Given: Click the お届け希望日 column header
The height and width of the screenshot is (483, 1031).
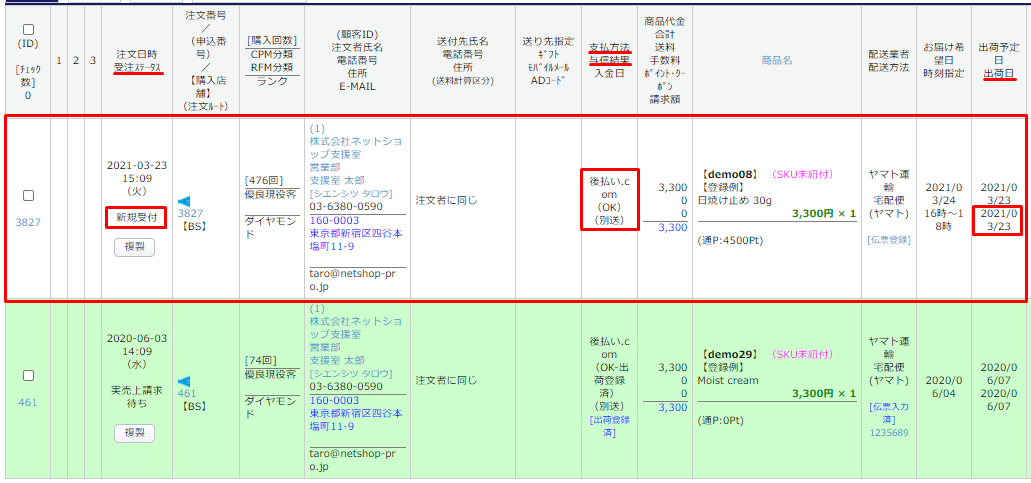Looking at the screenshot, I should point(944,53).
